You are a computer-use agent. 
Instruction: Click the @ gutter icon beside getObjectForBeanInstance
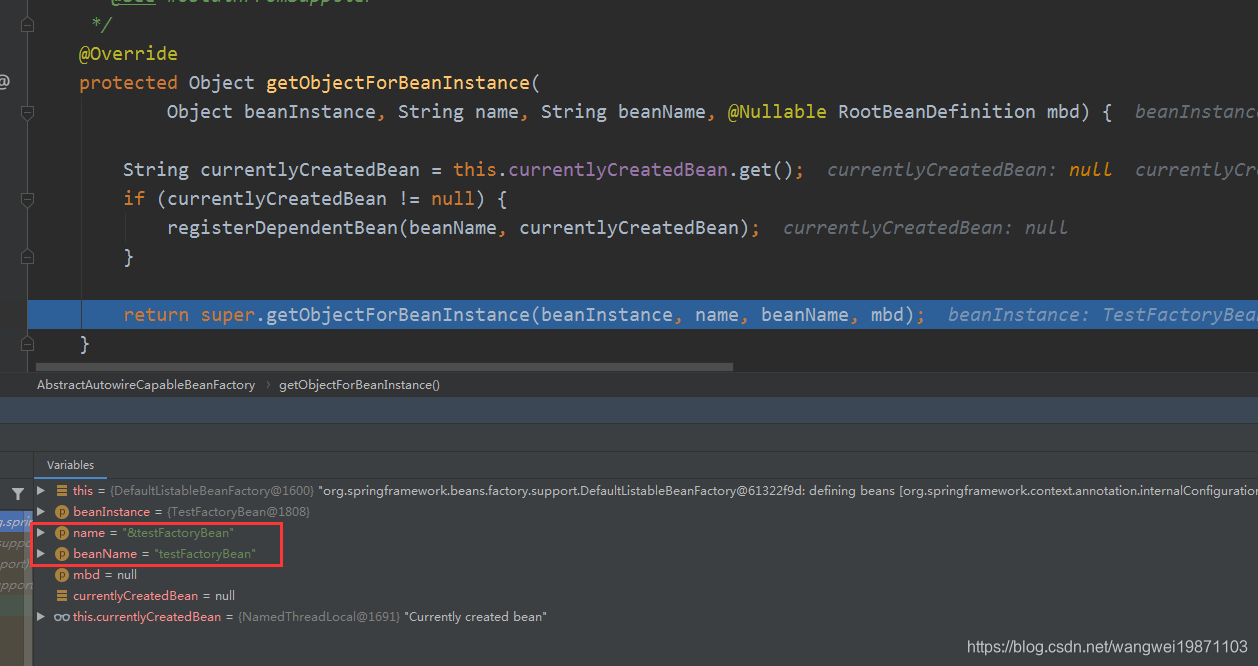pyautogui.click(x=4, y=82)
